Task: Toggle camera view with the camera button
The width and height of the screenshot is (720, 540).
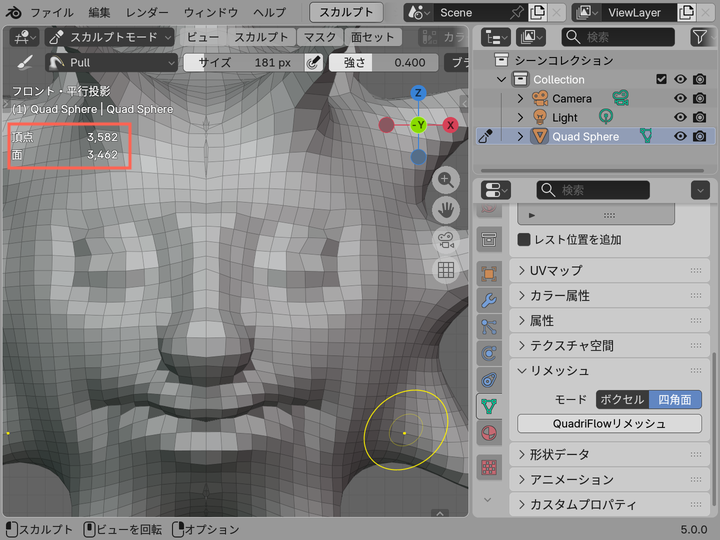Action: pyautogui.click(x=445, y=240)
